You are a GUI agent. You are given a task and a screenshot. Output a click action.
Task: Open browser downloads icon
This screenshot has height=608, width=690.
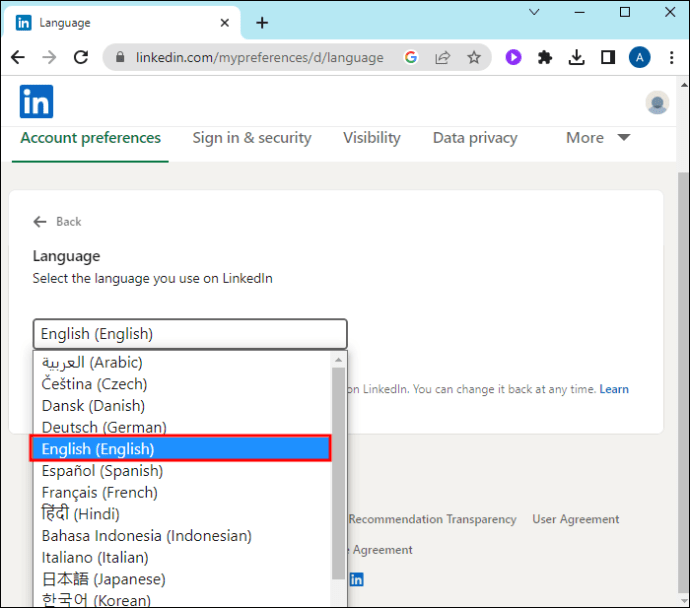pos(576,57)
